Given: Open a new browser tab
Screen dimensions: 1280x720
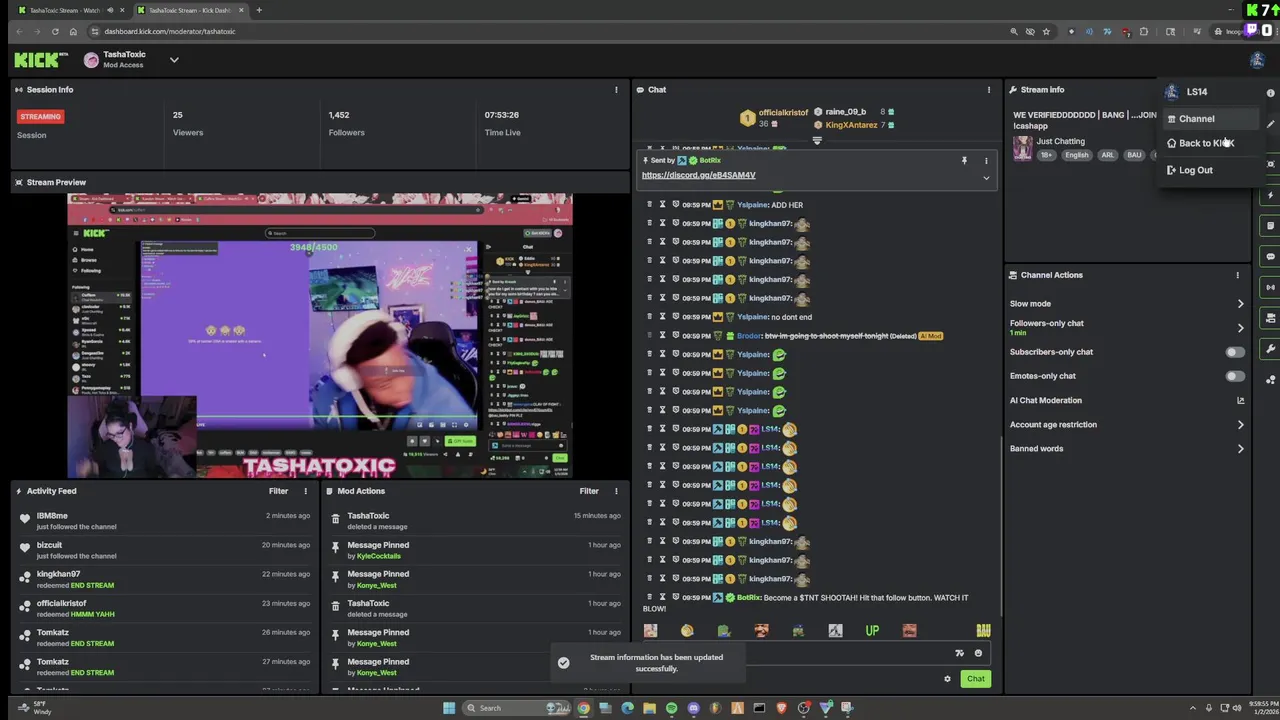Looking at the screenshot, I should point(259,10).
